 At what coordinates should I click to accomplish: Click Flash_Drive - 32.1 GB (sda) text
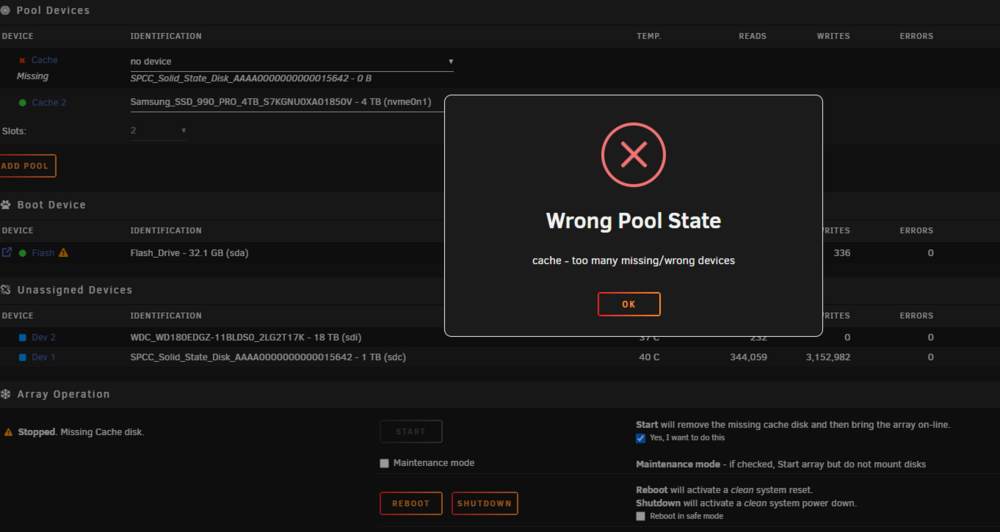189,253
